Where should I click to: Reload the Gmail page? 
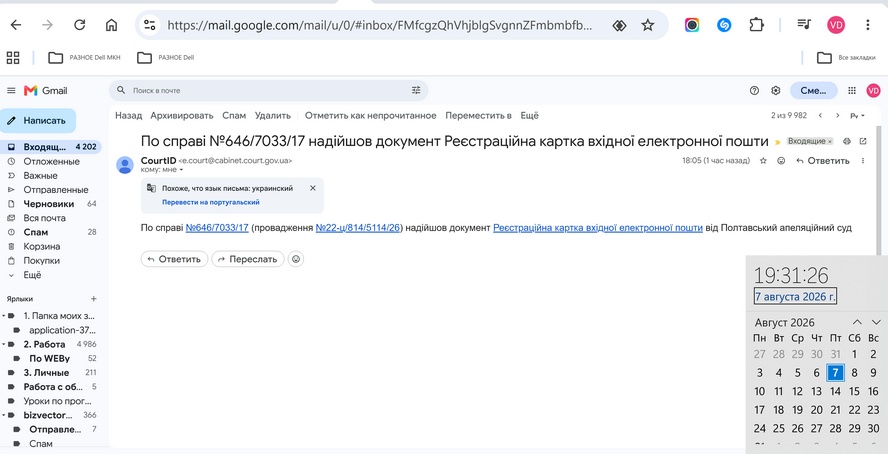pyautogui.click(x=80, y=25)
